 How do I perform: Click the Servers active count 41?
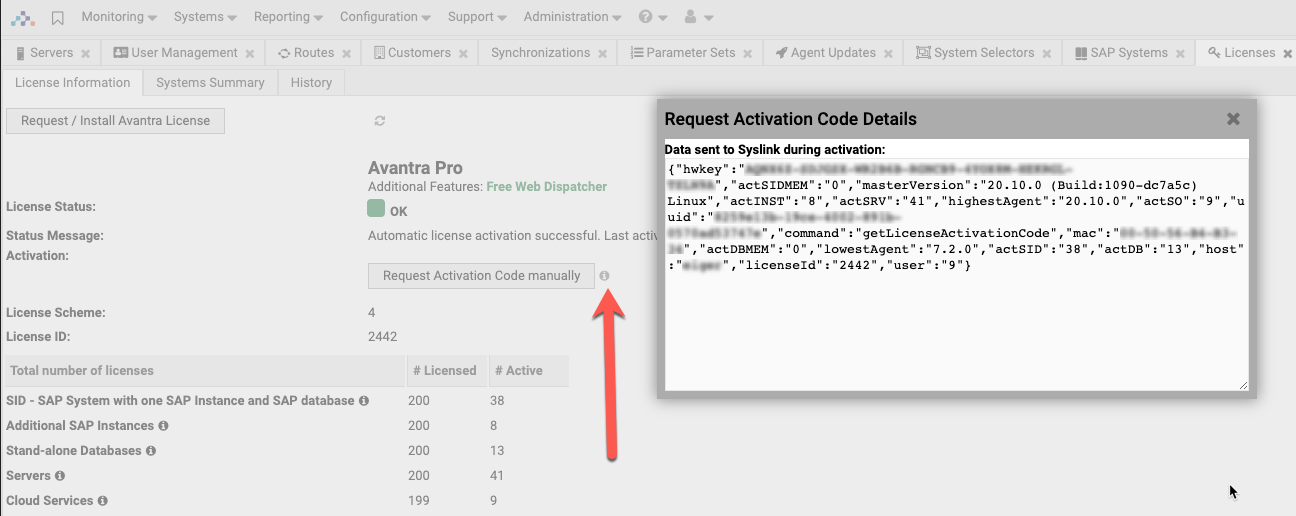[497, 476]
